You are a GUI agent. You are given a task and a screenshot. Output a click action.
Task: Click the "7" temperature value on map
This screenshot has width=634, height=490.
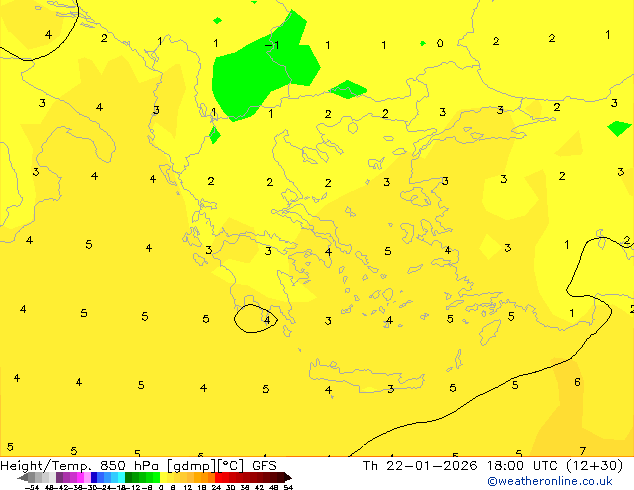[x=583, y=450]
